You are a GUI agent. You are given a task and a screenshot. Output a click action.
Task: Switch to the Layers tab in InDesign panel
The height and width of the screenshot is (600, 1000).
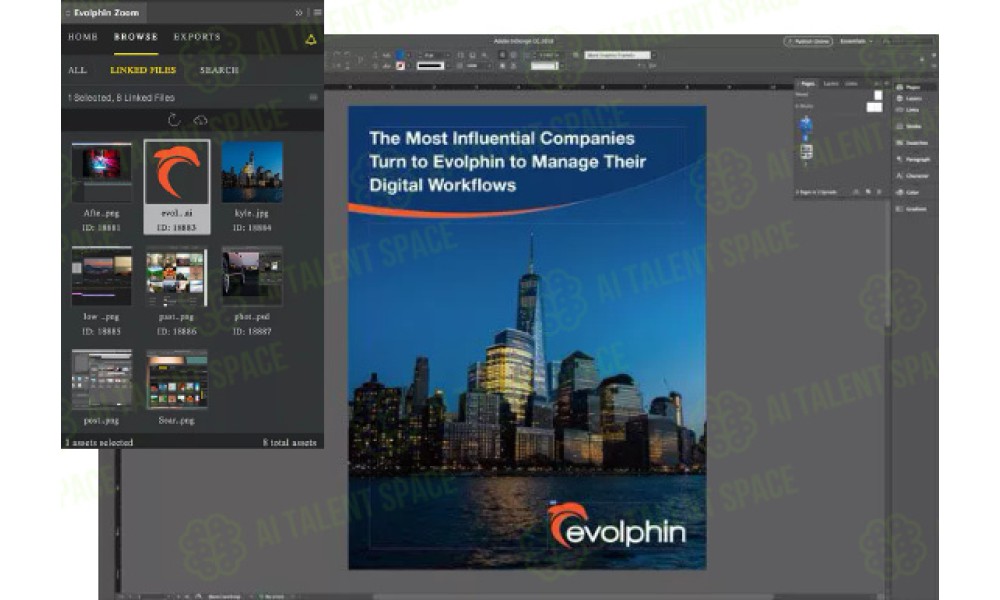(831, 84)
